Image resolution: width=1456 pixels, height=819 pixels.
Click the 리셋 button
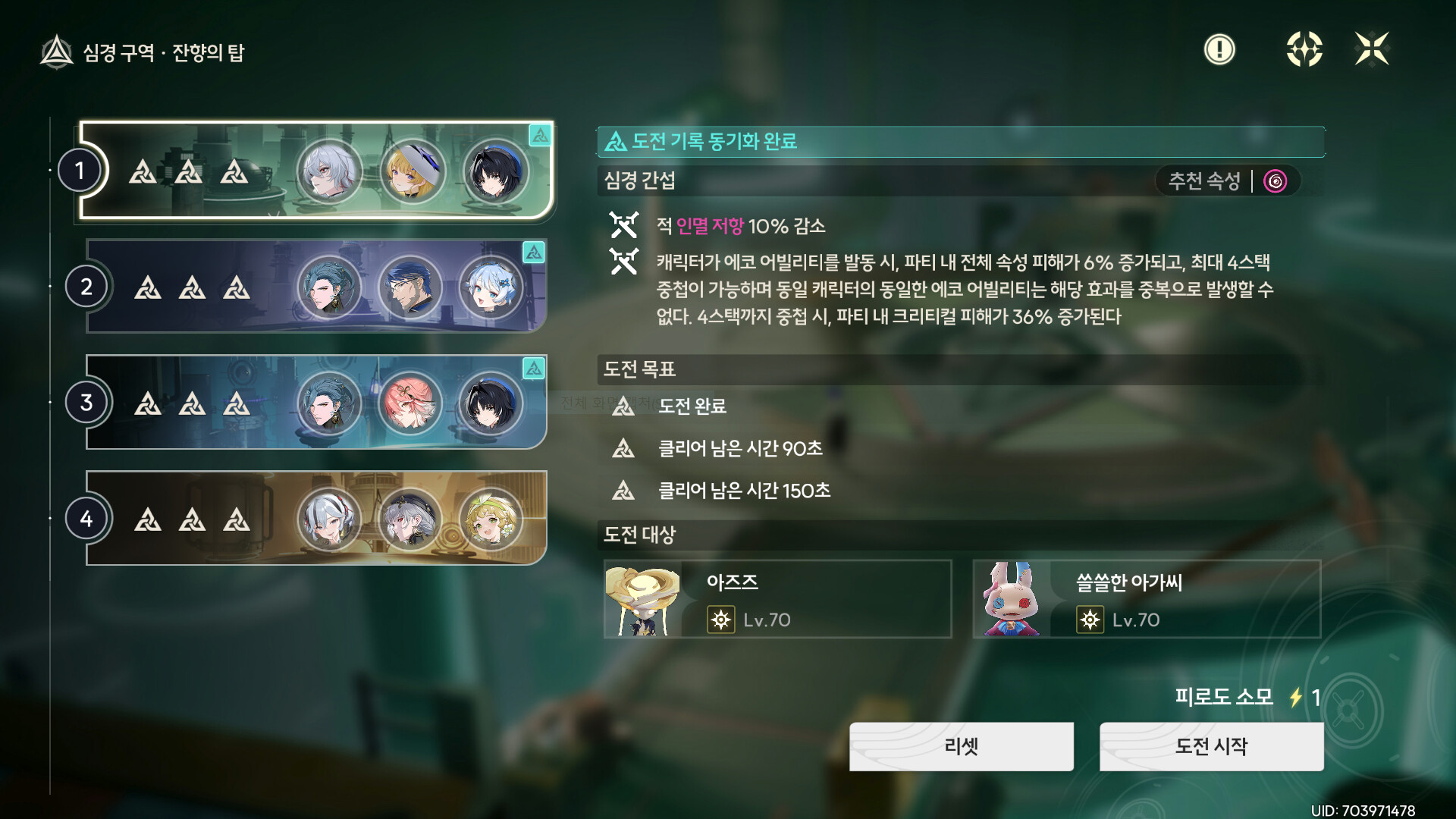(x=962, y=746)
